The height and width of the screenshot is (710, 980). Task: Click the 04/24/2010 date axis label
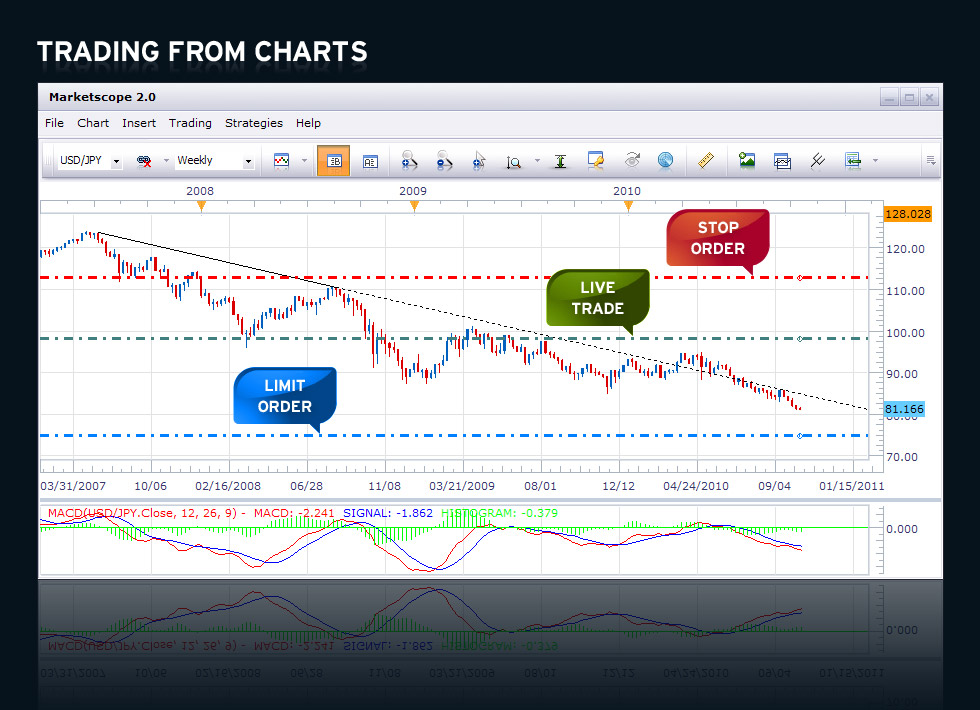[696, 486]
